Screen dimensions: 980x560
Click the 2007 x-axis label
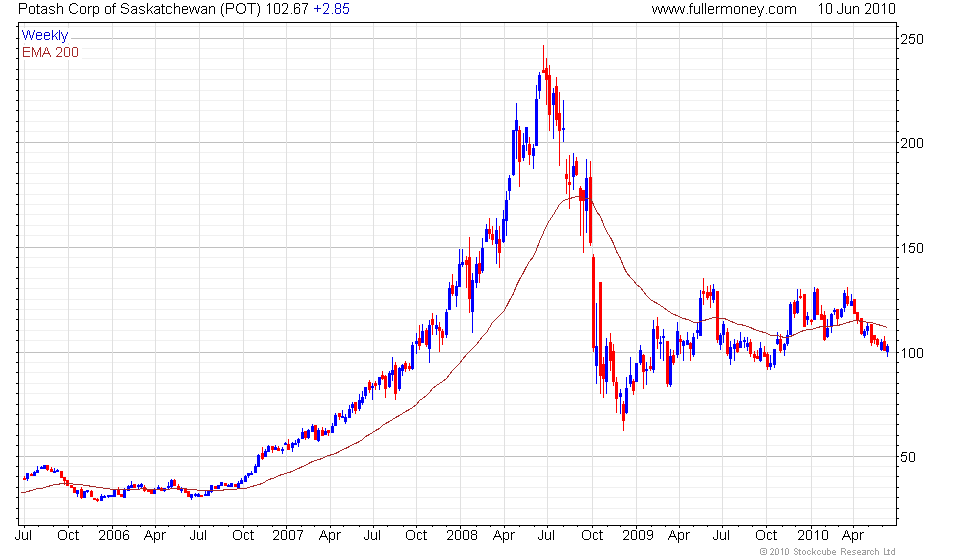(x=288, y=536)
